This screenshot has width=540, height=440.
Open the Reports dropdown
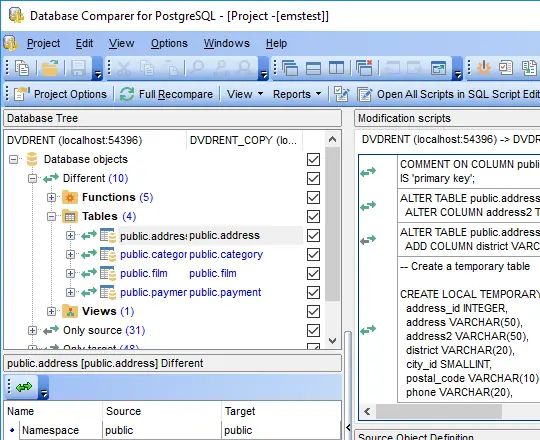tap(297, 94)
